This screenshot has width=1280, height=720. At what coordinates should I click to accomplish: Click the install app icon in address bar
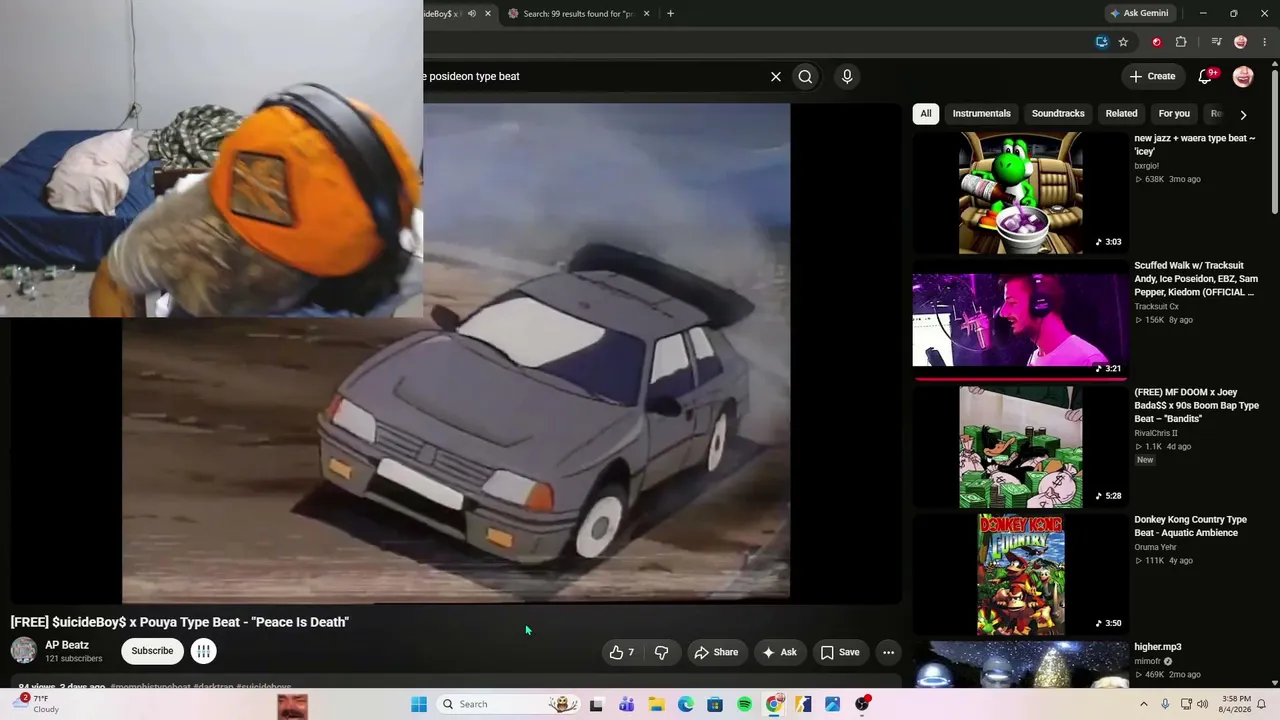pos(1101,42)
